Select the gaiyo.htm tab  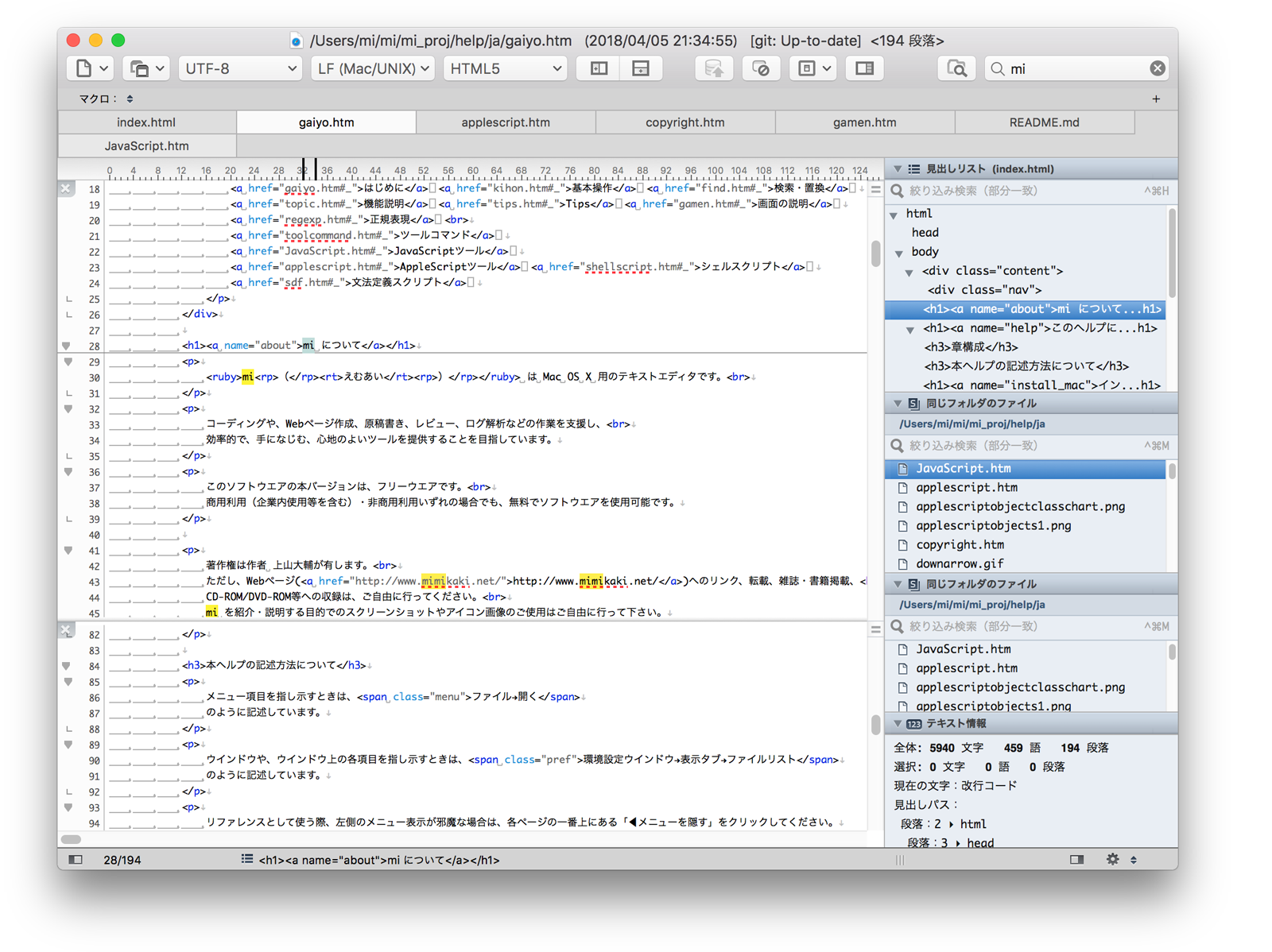[327, 122]
